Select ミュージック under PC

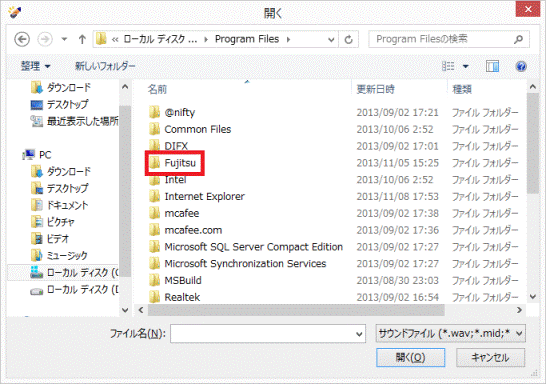(x=59, y=256)
